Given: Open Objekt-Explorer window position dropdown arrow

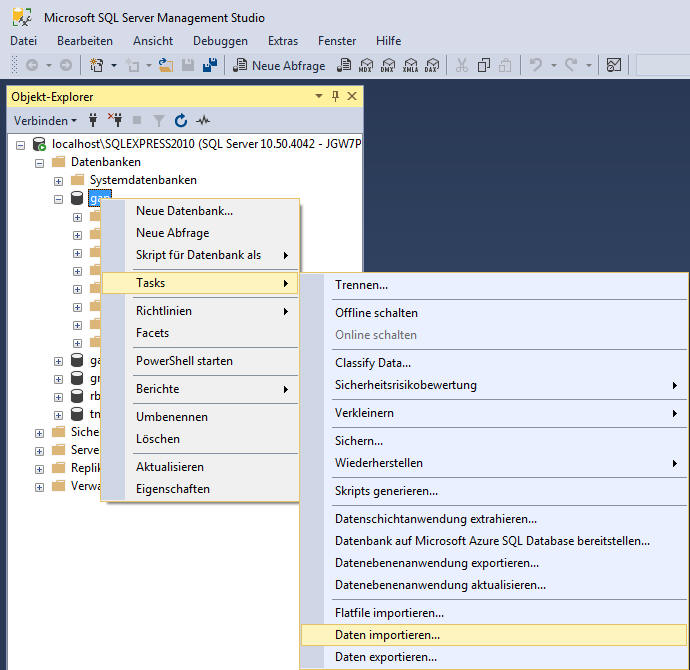Looking at the screenshot, I should [x=319, y=96].
